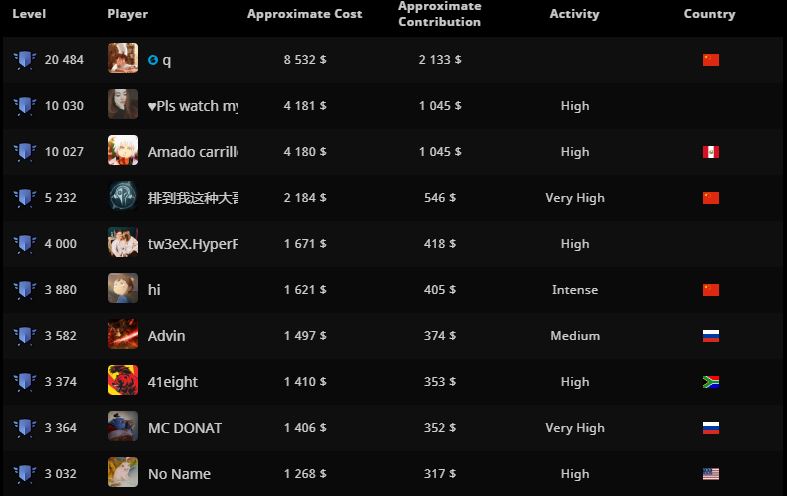
Task: Click the China flag in q's row
Action: (711, 60)
